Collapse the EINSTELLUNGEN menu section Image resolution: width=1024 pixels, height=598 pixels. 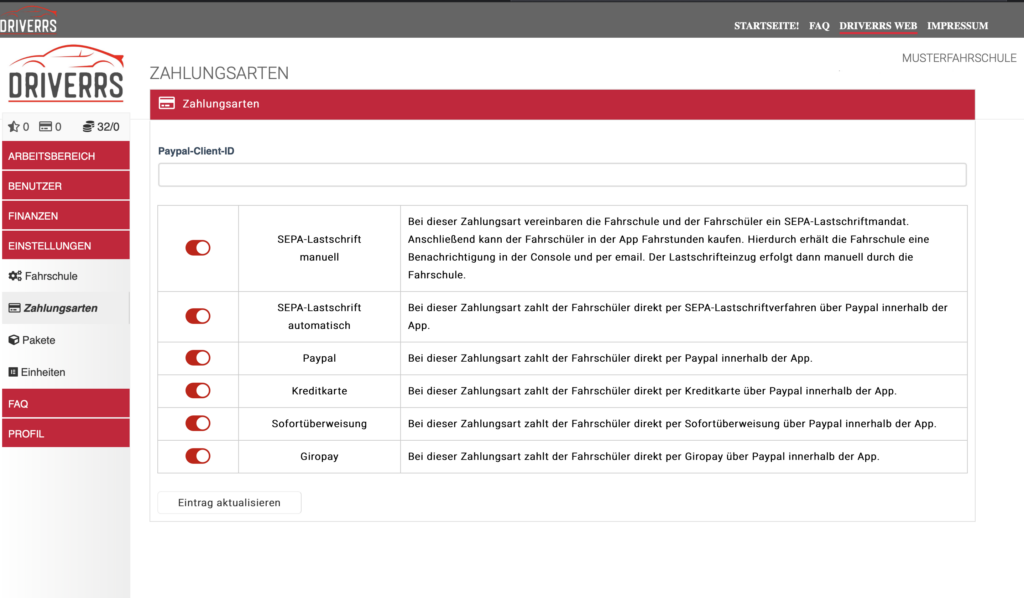[66, 246]
